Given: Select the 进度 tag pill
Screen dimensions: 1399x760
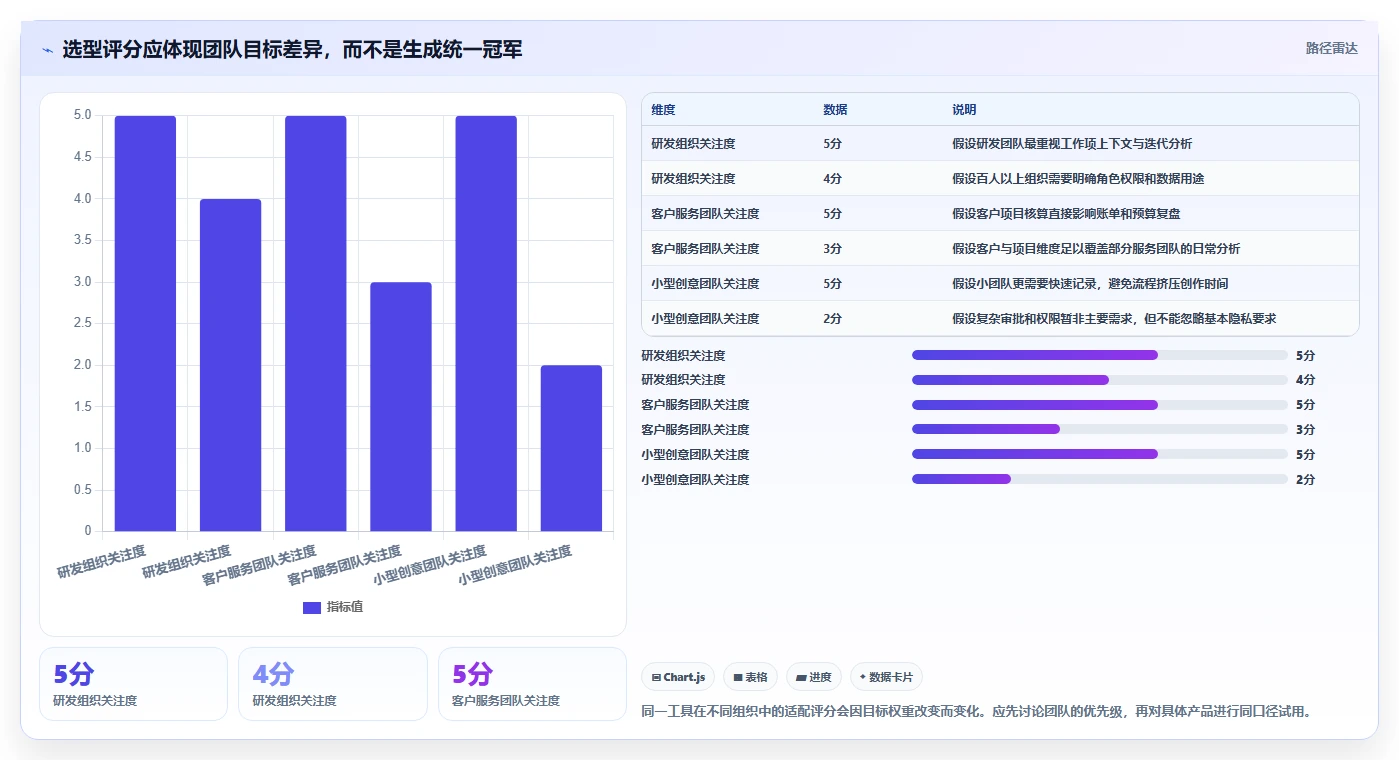Looking at the screenshot, I should coord(814,677).
